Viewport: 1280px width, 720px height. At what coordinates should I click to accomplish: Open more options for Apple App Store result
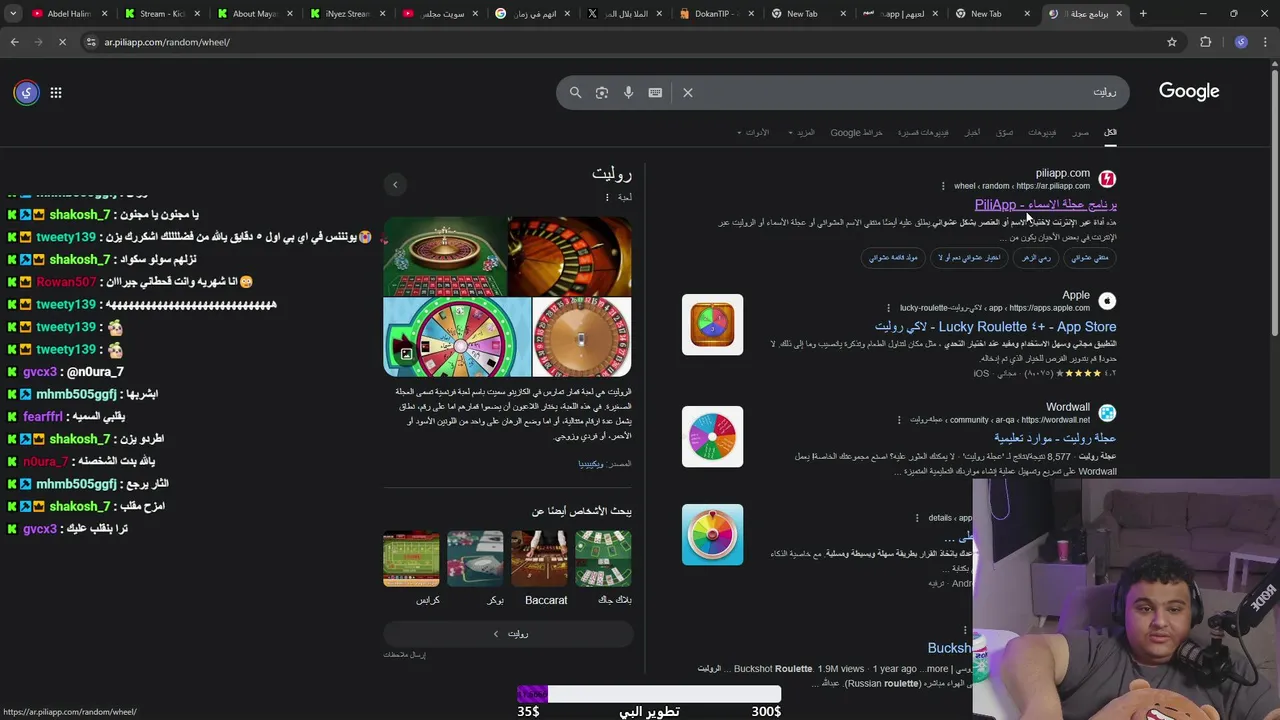point(888,308)
